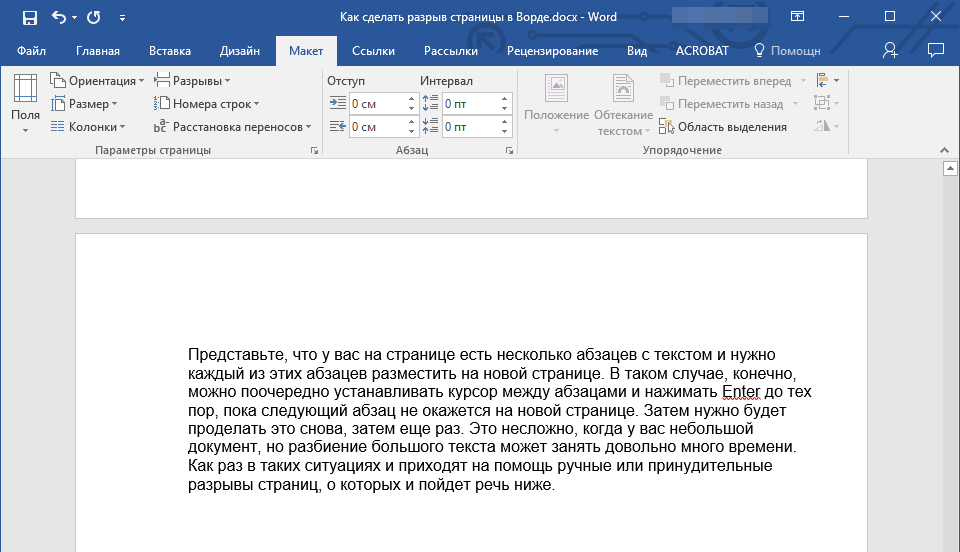960x552 pixels.
Task: Open the comments speech bubble icon
Action: pyautogui.click(x=936, y=50)
